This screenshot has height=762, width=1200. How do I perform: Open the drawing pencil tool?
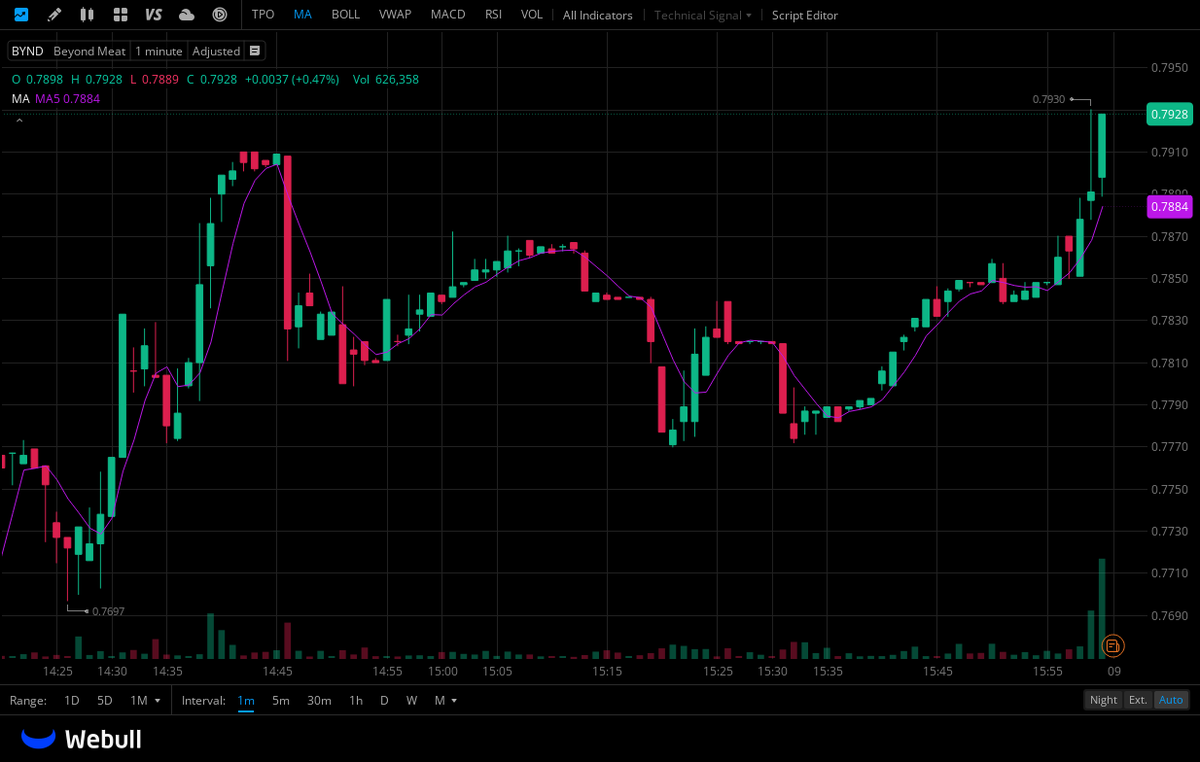(54, 15)
